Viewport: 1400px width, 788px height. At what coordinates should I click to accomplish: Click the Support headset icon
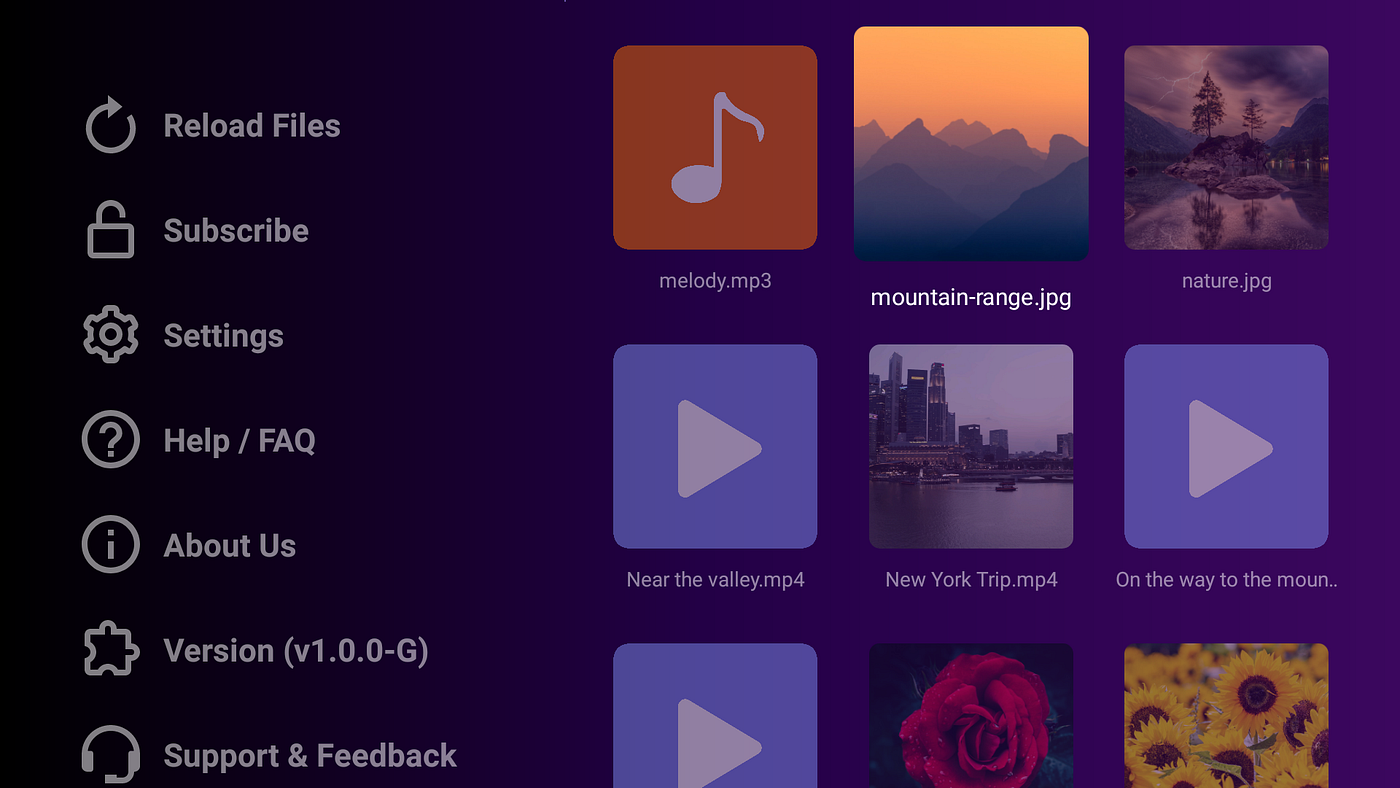[x=110, y=755]
